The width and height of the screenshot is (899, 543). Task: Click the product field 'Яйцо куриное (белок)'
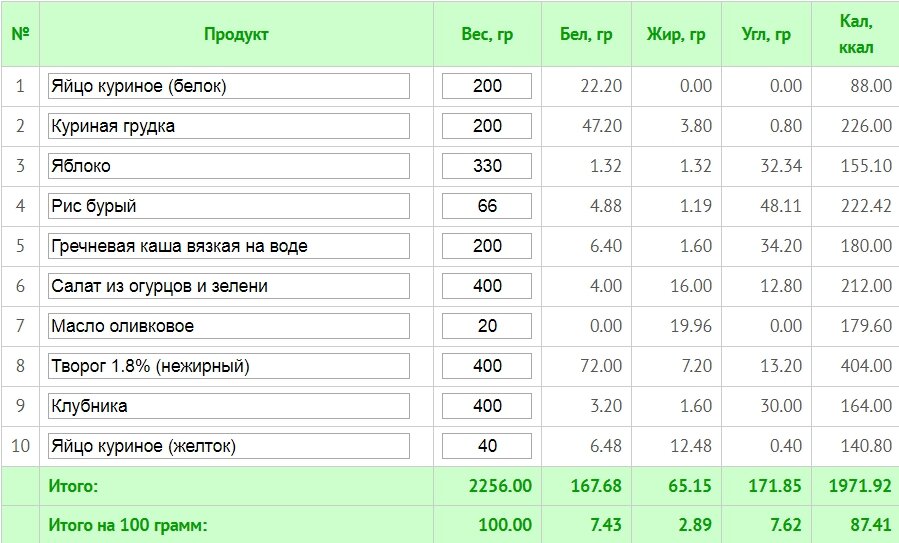click(x=229, y=86)
